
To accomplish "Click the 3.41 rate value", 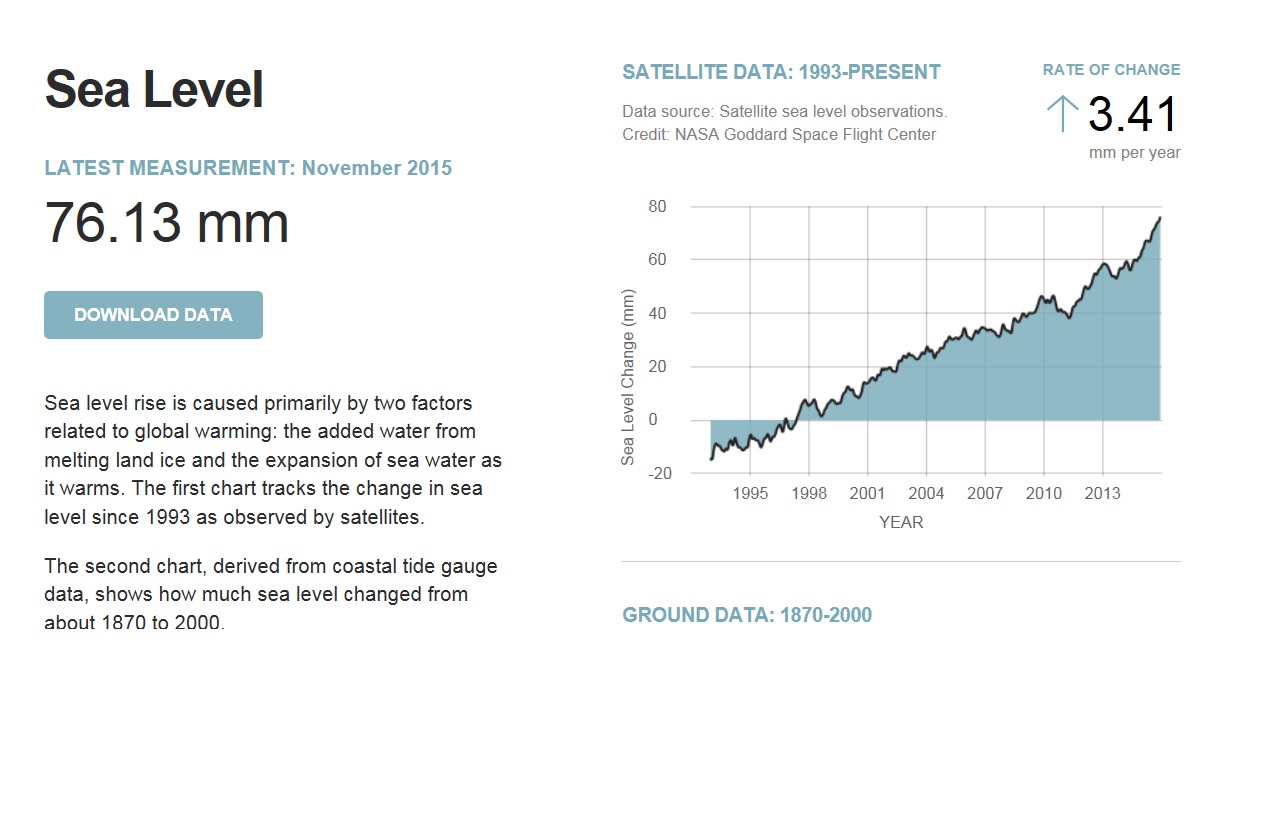I will point(1133,114).
